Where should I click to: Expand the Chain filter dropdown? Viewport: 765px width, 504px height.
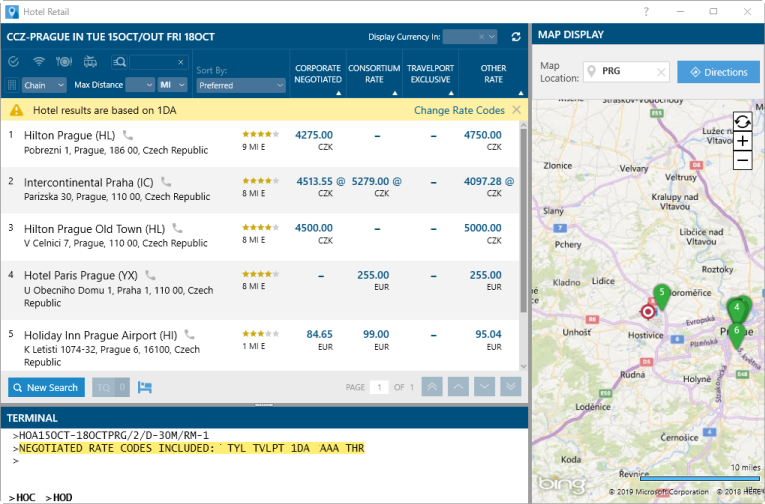43,86
